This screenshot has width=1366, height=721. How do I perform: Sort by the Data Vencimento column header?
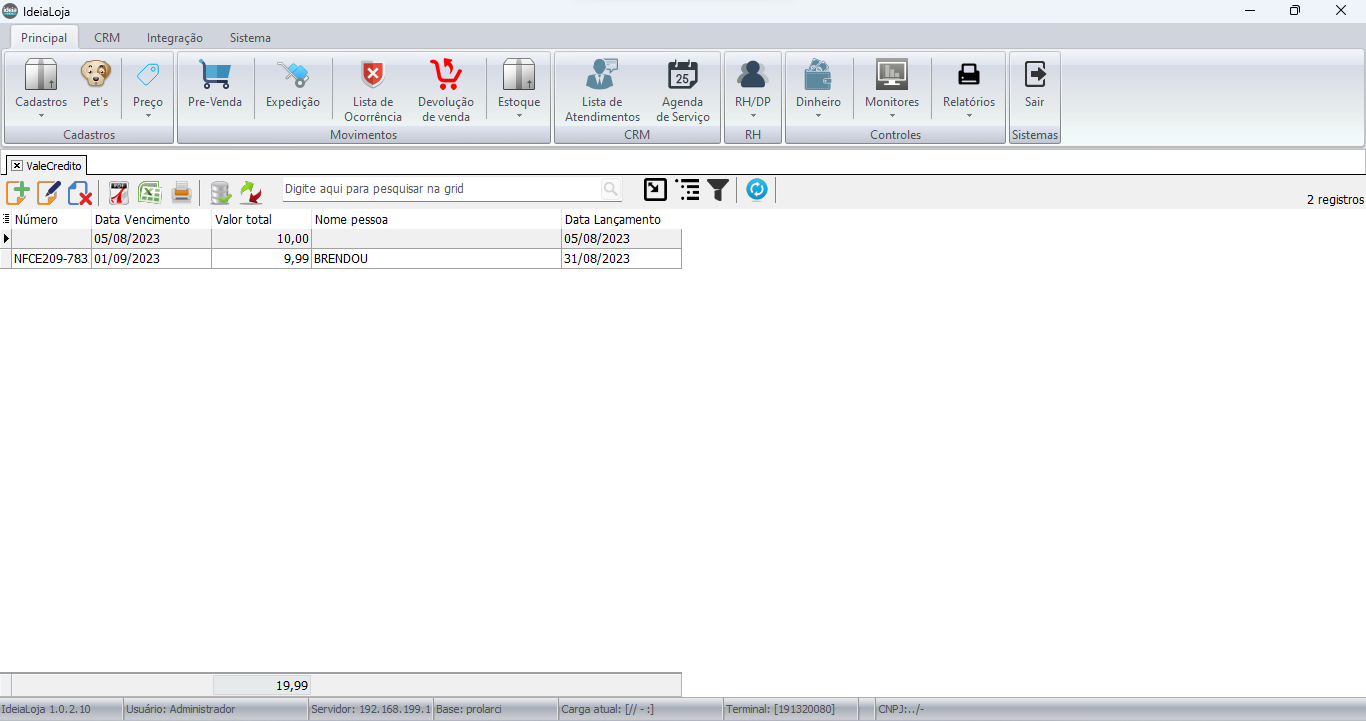[x=142, y=219]
